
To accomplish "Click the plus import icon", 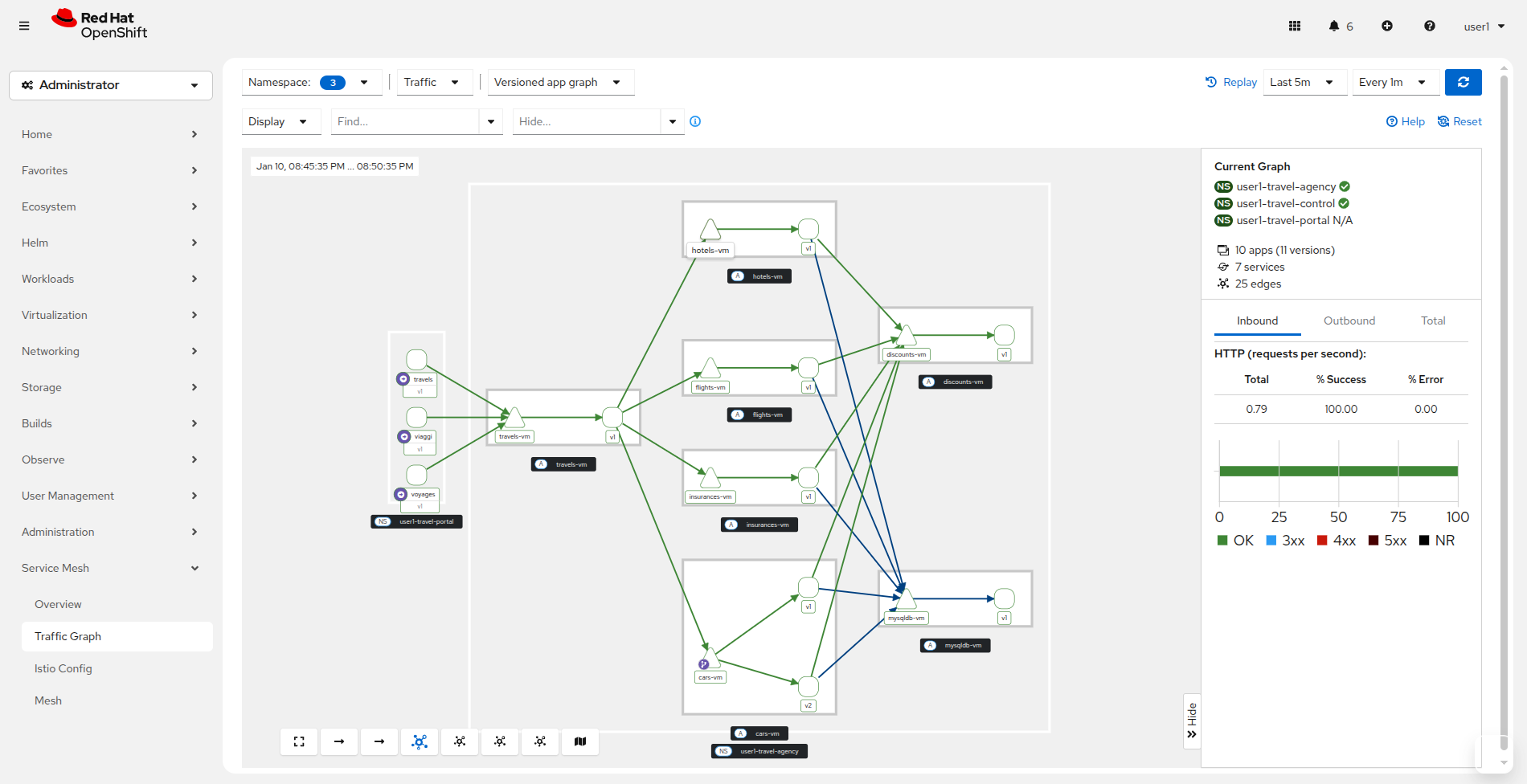I will tap(1387, 26).
